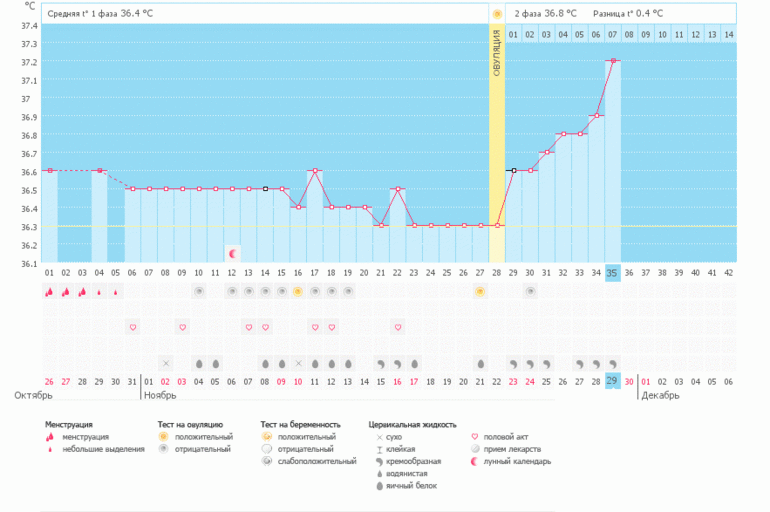Click the positive ovulation test icon on day 27

click(x=480, y=291)
